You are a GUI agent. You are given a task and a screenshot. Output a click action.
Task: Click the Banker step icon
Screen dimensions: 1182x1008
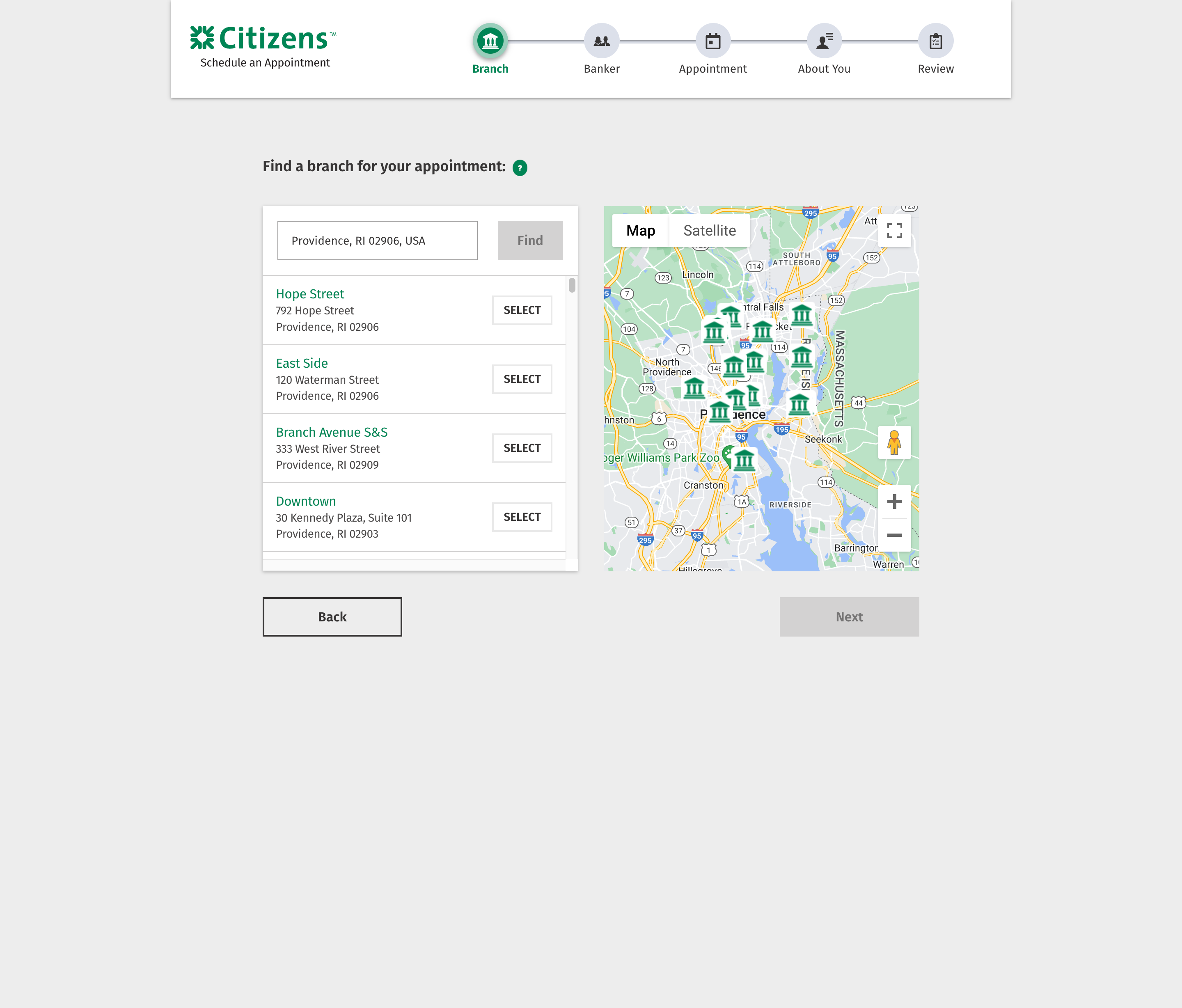(601, 41)
